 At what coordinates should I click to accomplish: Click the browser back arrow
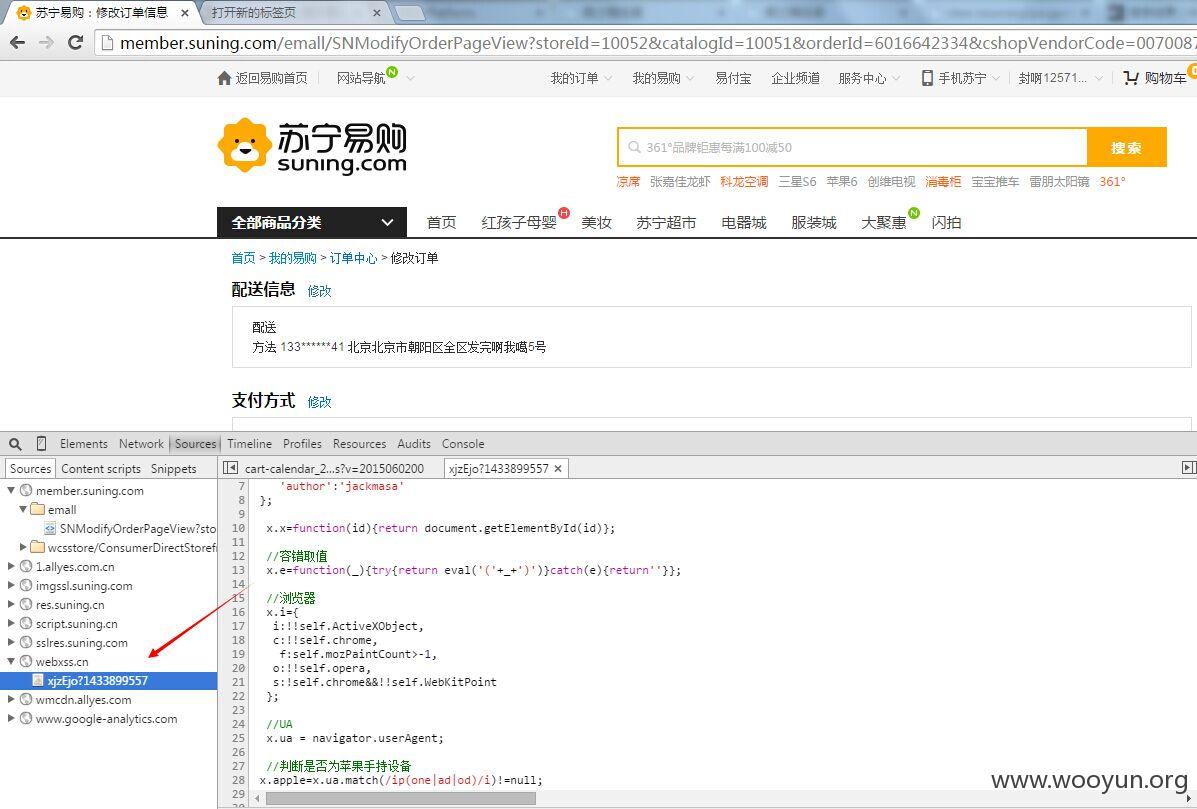coord(18,43)
